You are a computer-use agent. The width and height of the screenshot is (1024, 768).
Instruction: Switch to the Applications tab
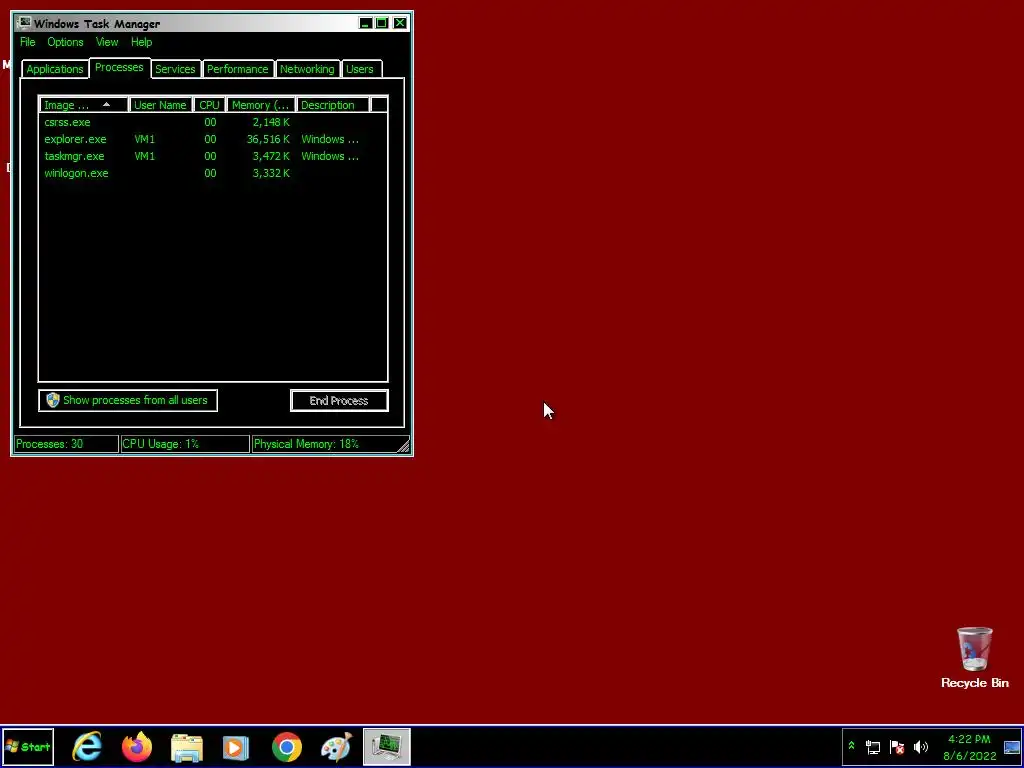[55, 69]
